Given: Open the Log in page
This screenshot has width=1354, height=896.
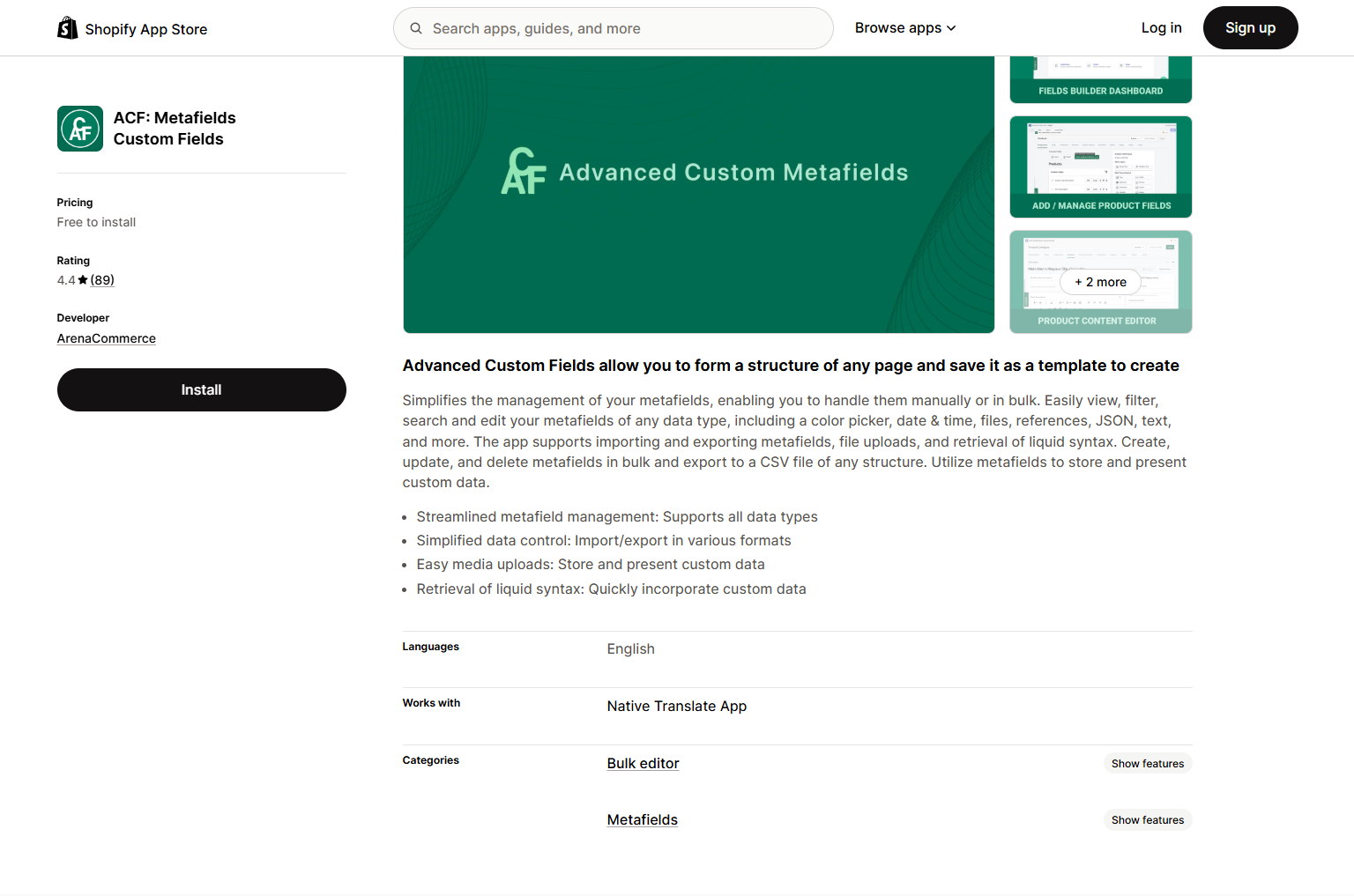Looking at the screenshot, I should click(1161, 28).
